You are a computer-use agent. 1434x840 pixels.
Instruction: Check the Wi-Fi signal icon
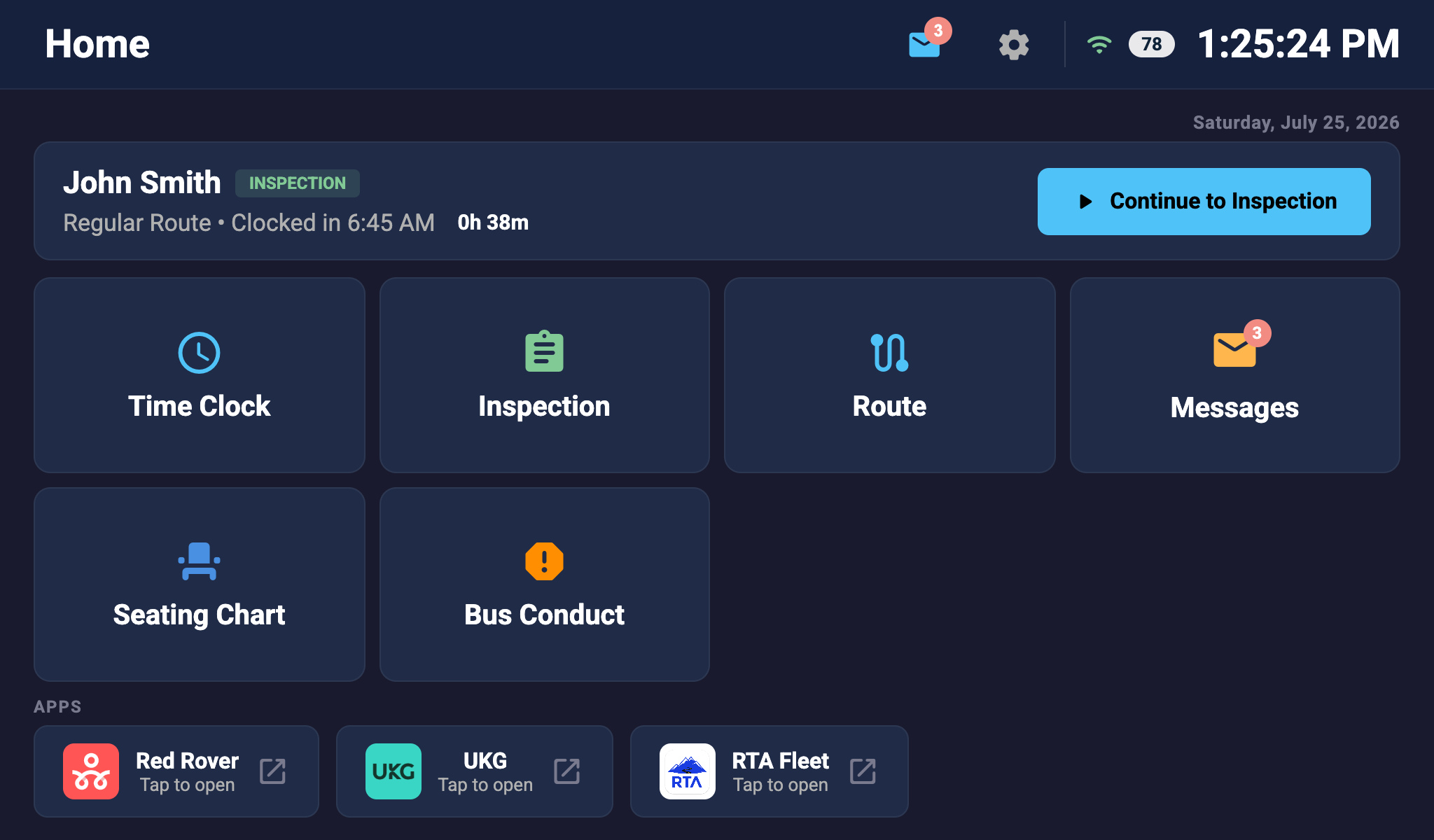[x=1099, y=45]
